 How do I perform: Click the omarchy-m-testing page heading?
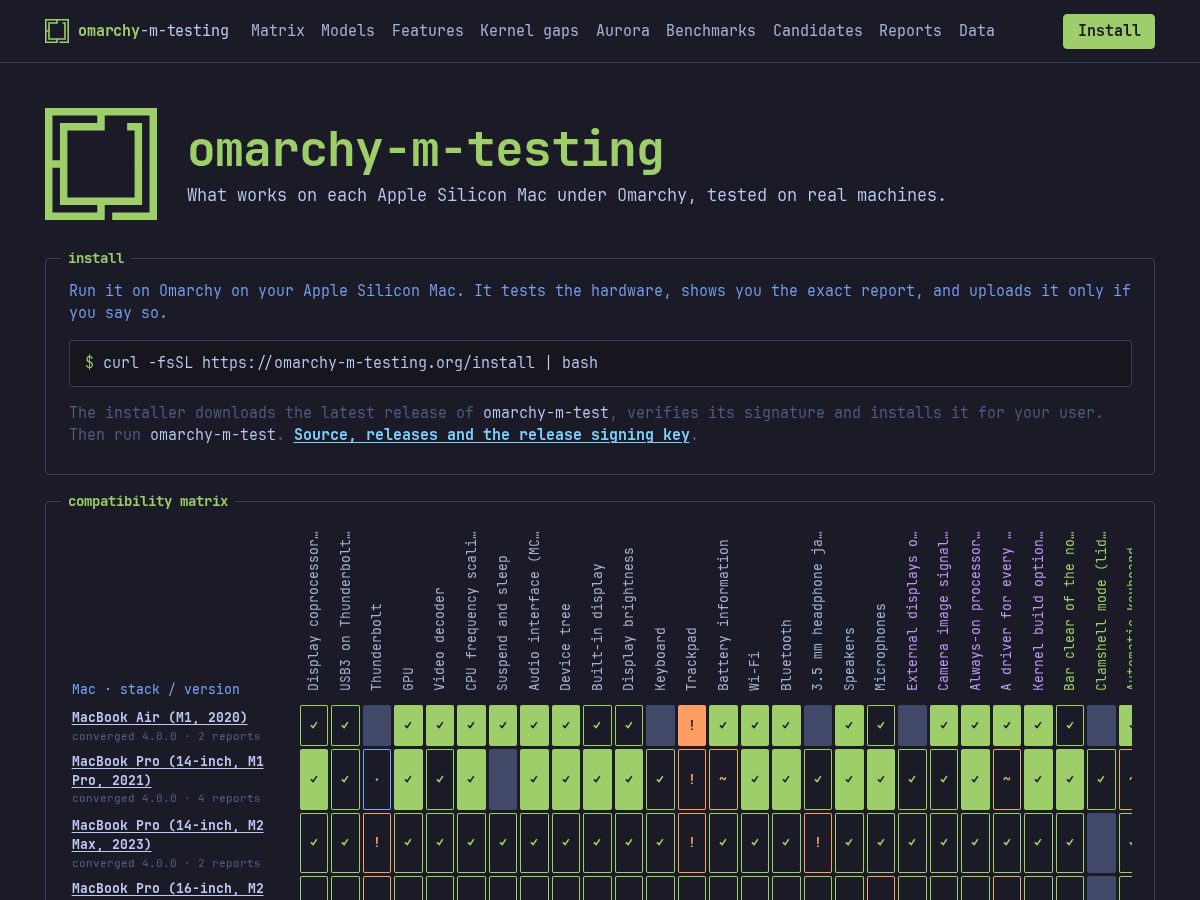(425, 149)
